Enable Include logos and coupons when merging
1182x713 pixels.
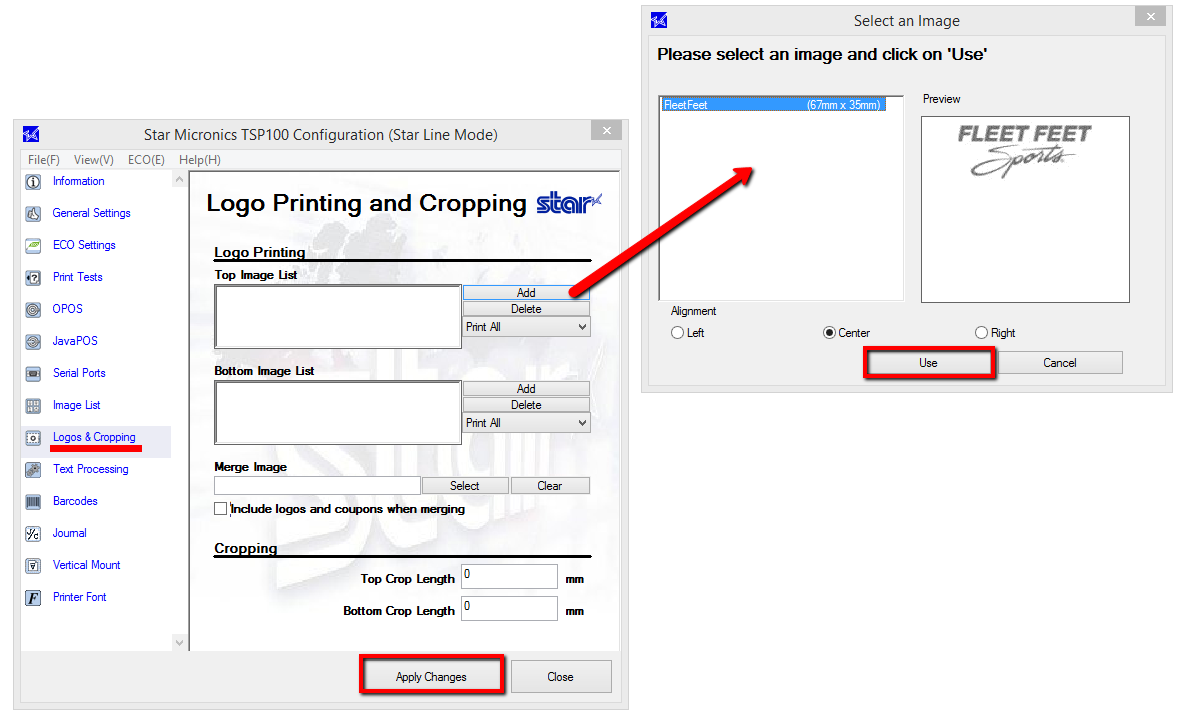point(221,509)
